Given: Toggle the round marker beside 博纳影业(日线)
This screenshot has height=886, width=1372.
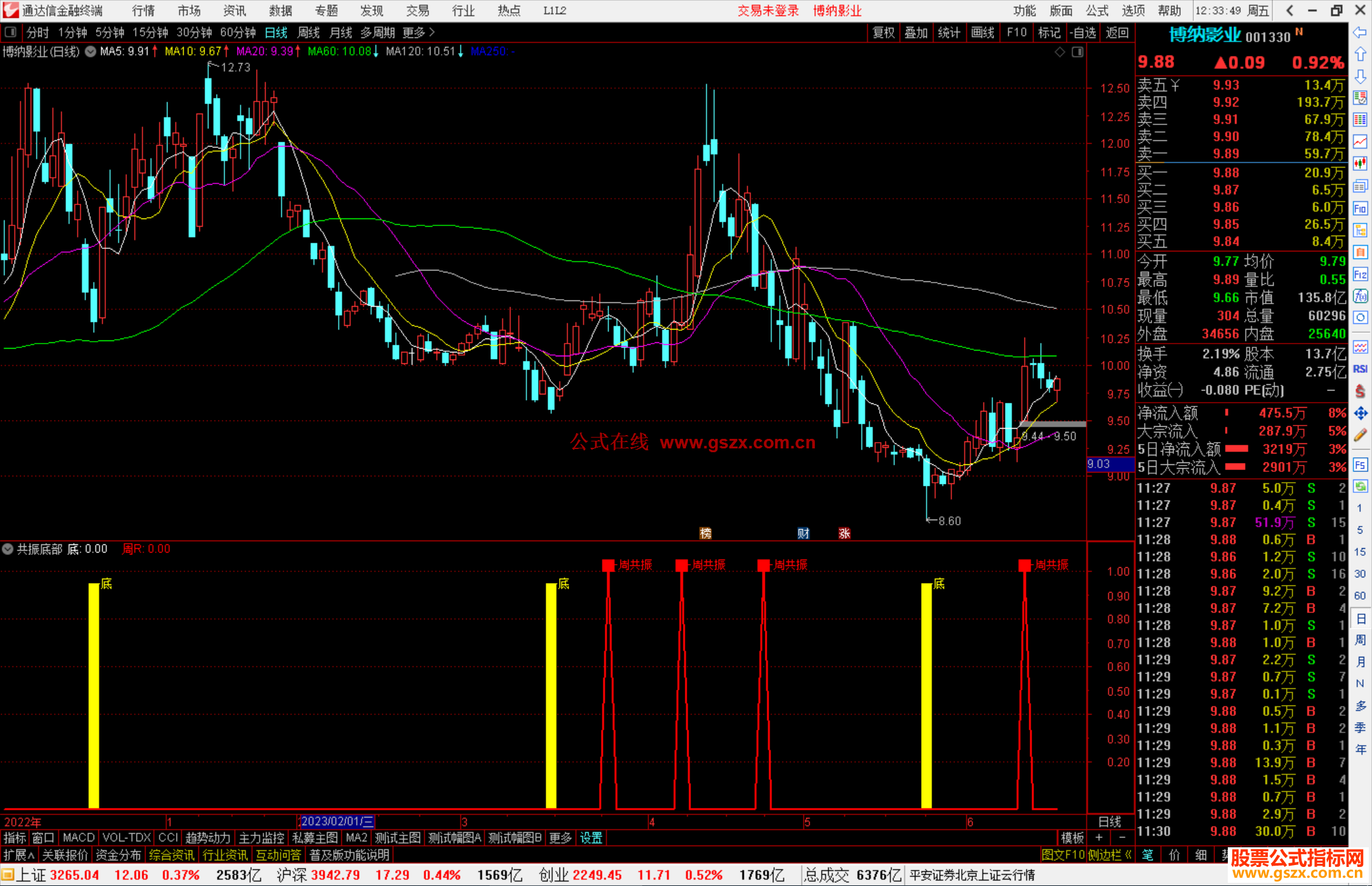Looking at the screenshot, I should 91,51.
